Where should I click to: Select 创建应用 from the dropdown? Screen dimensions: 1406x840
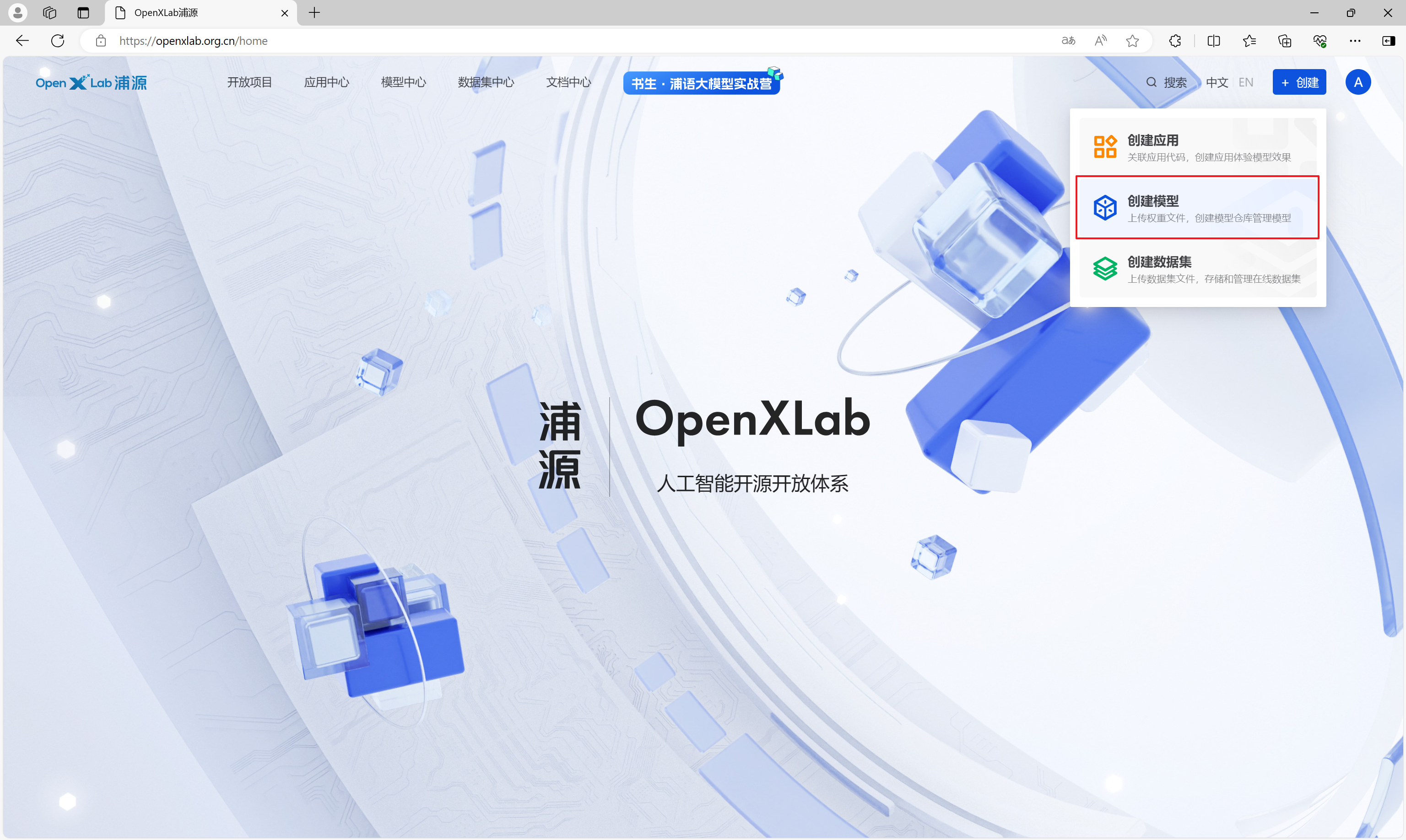tap(1198, 146)
